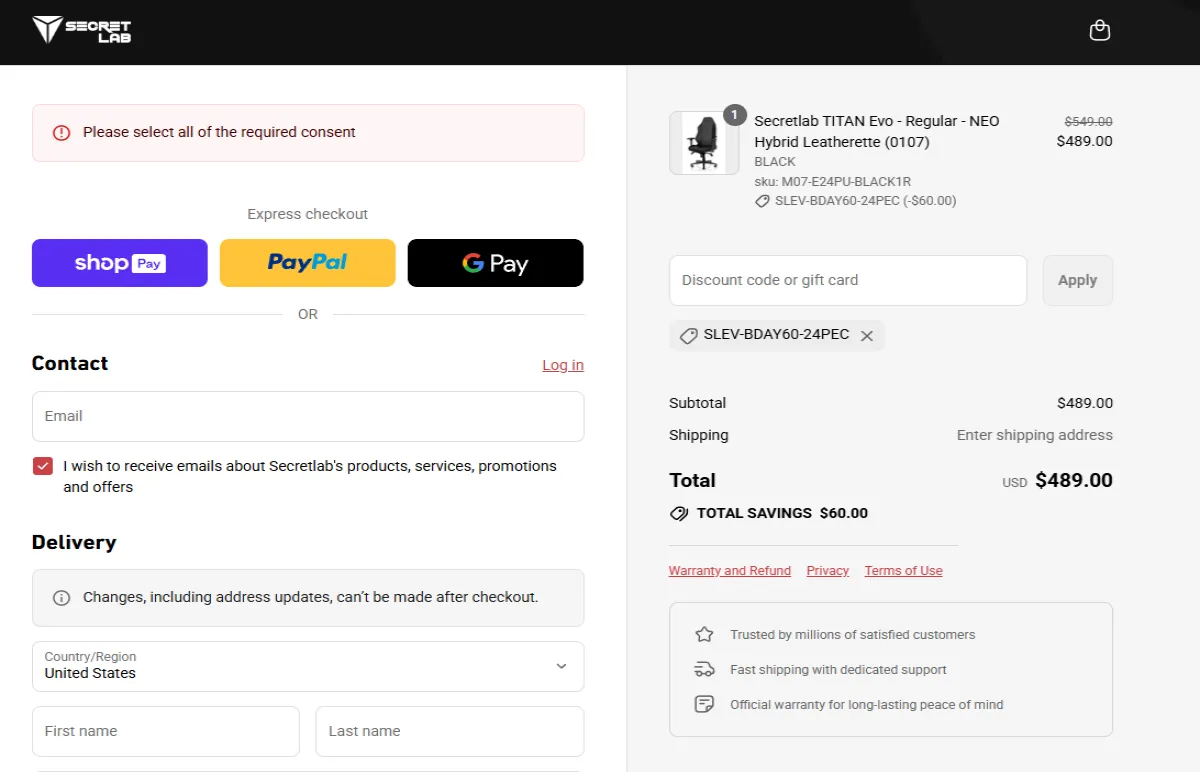This screenshot has width=1200, height=772.
Task: Uncheck the Secretlab emails opt-in checkbox
Action: [x=43, y=466]
